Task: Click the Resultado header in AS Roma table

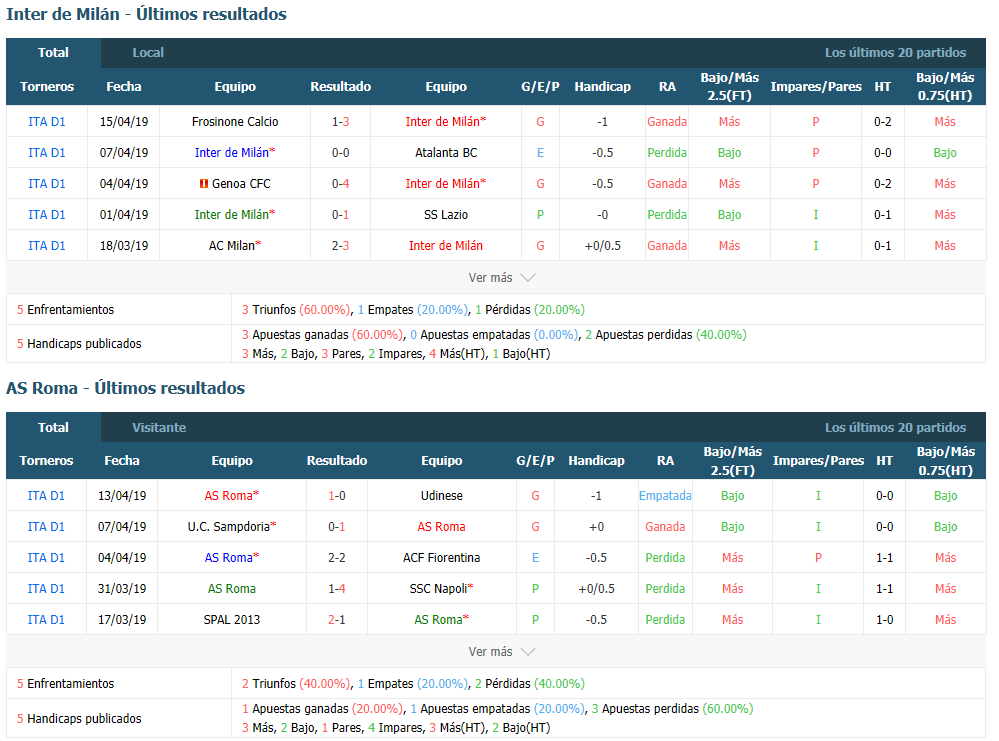Action: 337,461
